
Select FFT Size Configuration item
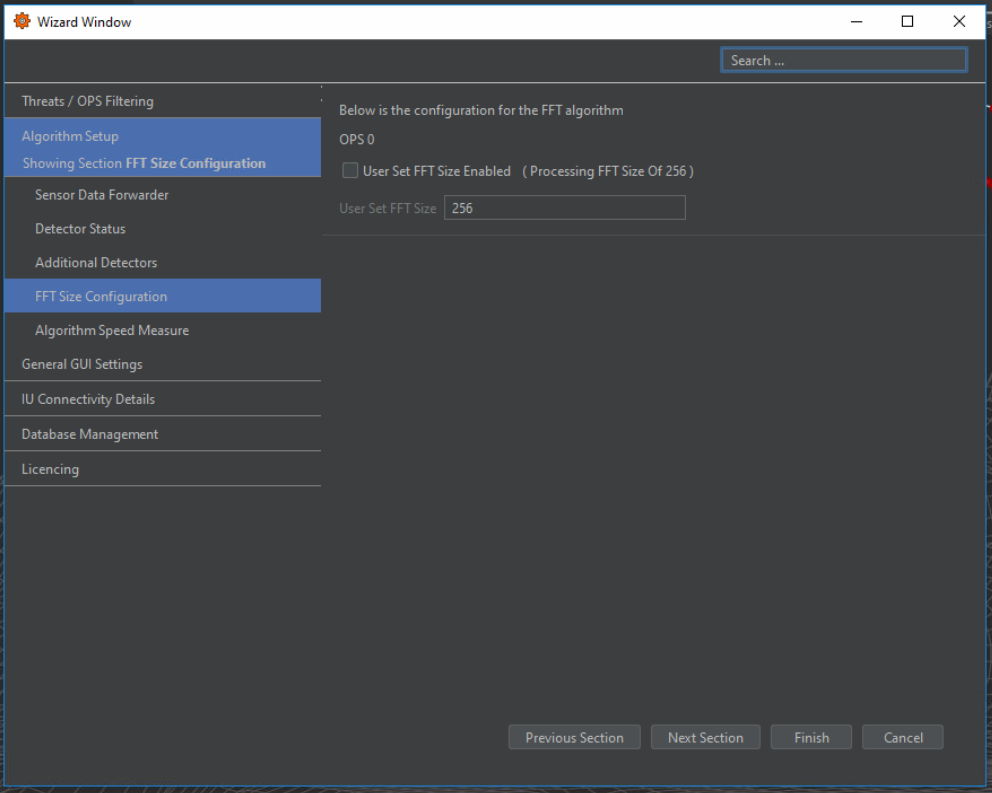tap(101, 297)
